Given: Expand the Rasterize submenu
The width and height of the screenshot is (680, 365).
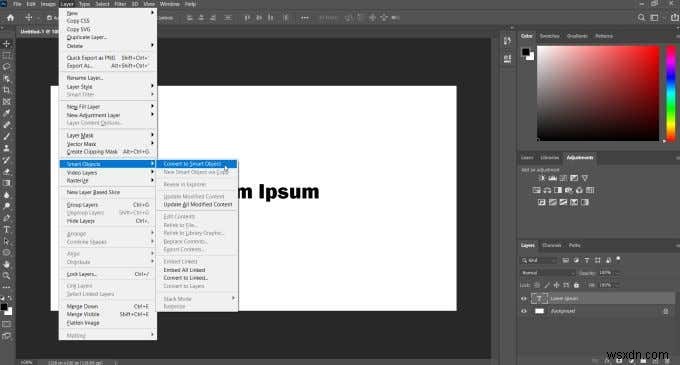Looking at the screenshot, I should (108, 180).
